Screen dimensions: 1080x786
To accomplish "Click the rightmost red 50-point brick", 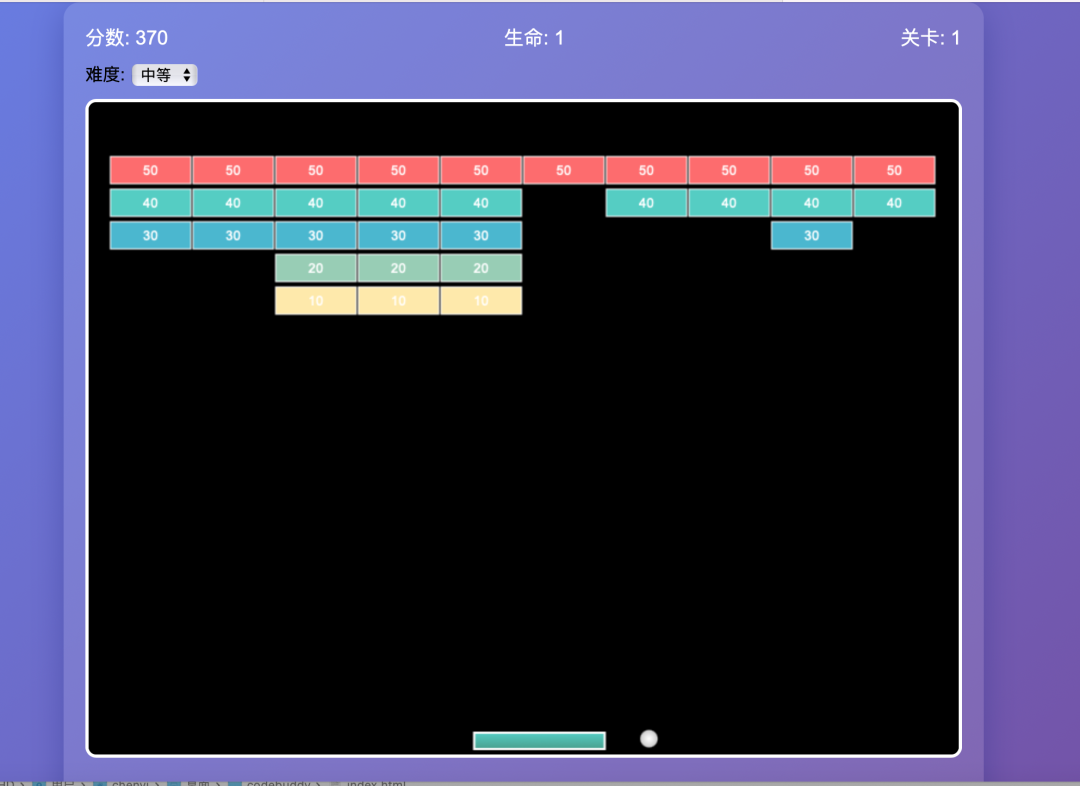I will (x=894, y=170).
